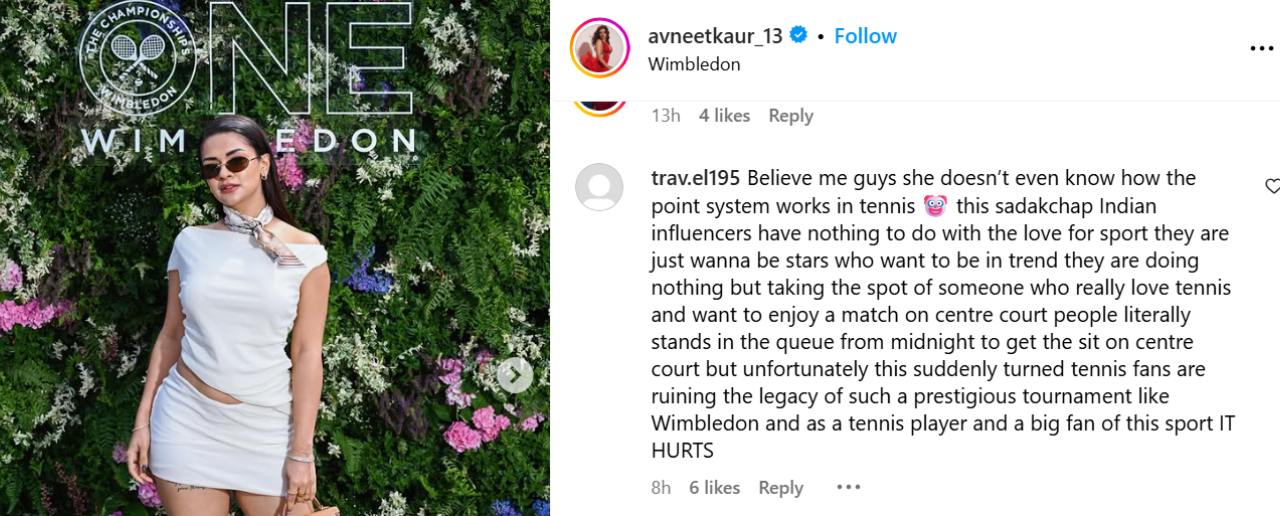
Task: Reply to the 13h-old comment
Action: click(x=790, y=116)
